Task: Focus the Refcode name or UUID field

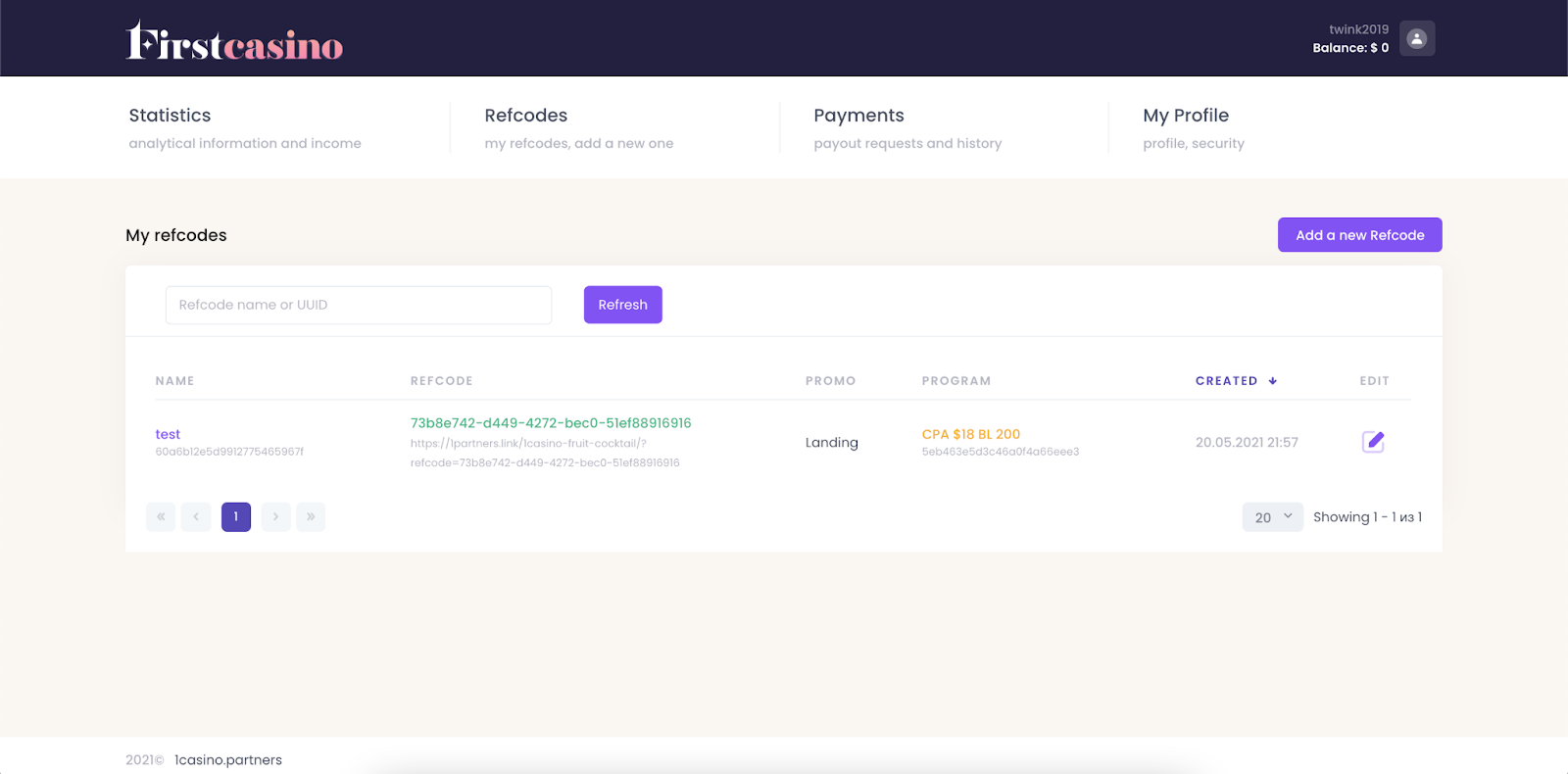Action: (359, 305)
